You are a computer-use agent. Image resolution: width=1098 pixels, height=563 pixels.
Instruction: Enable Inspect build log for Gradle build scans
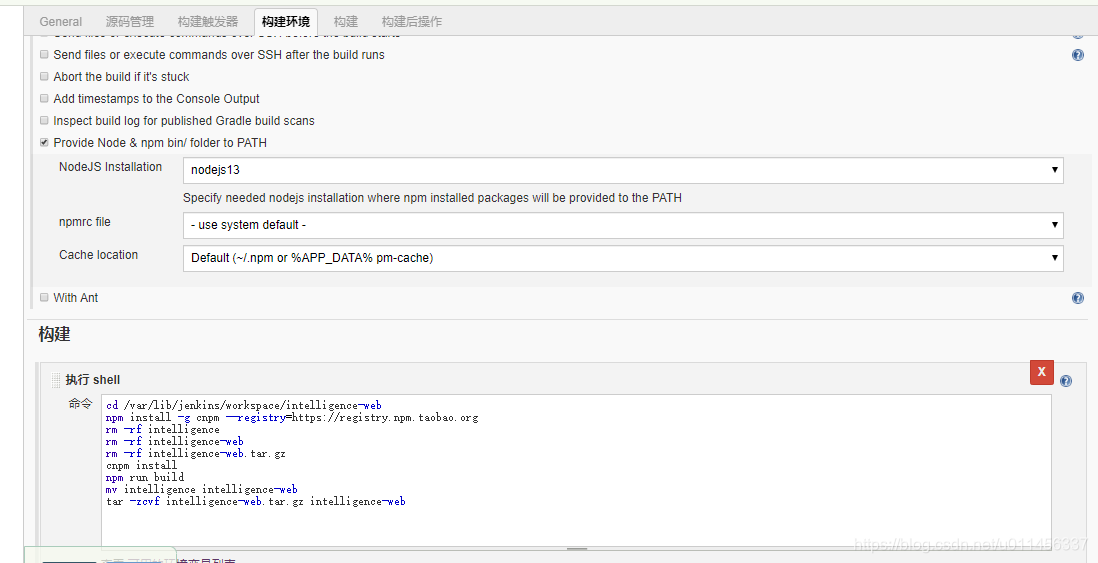coord(44,120)
